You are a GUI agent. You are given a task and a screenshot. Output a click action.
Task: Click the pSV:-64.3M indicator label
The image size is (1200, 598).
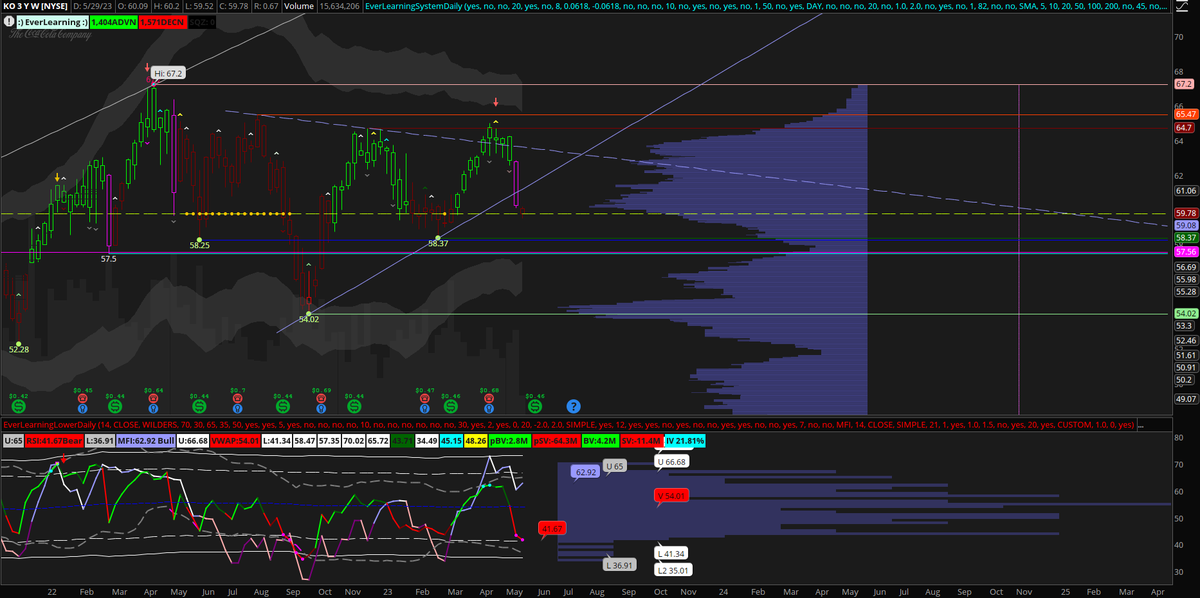(x=556, y=440)
